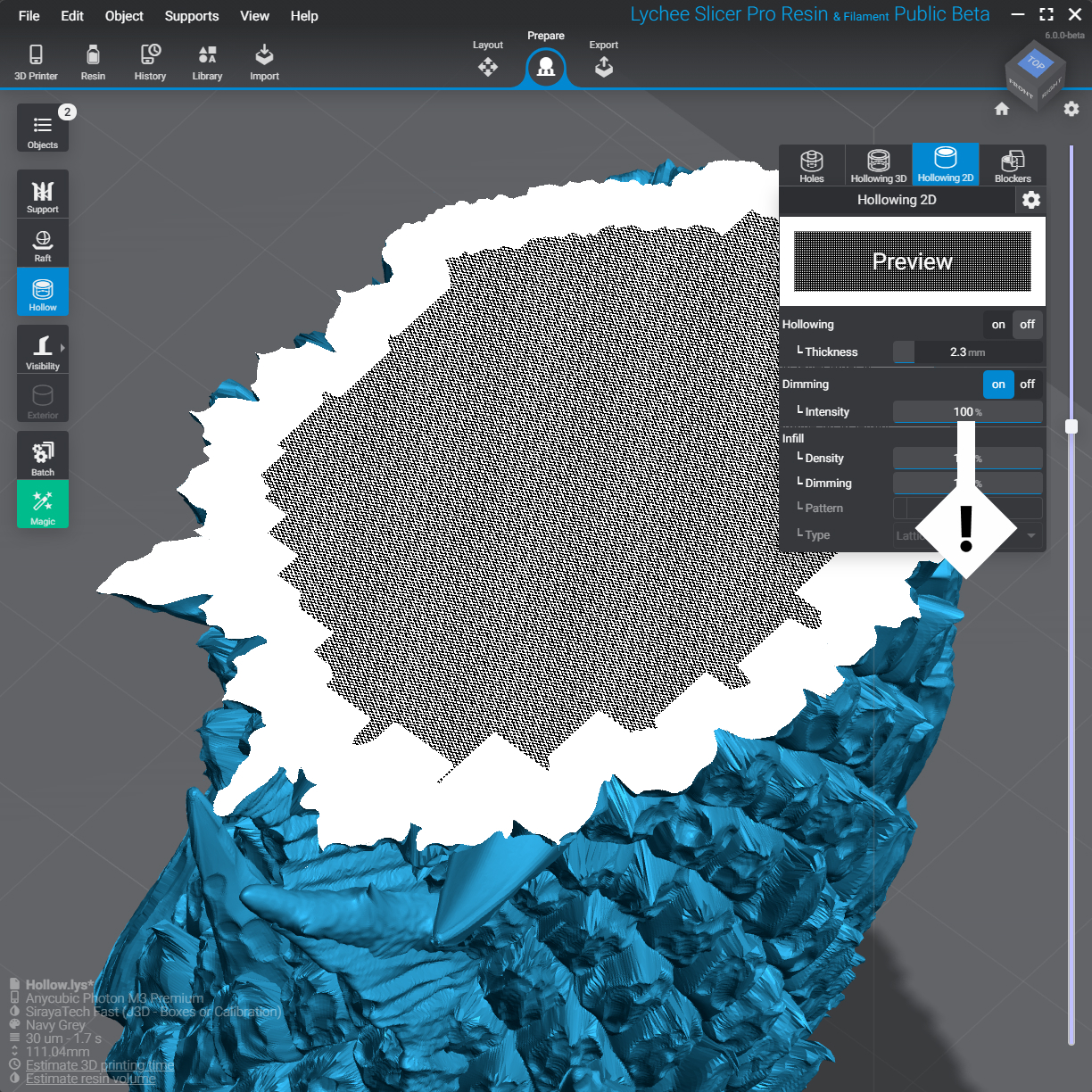Screen dimensions: 1092x1092
Task: Turn Dimming off
Action: 1027,385
